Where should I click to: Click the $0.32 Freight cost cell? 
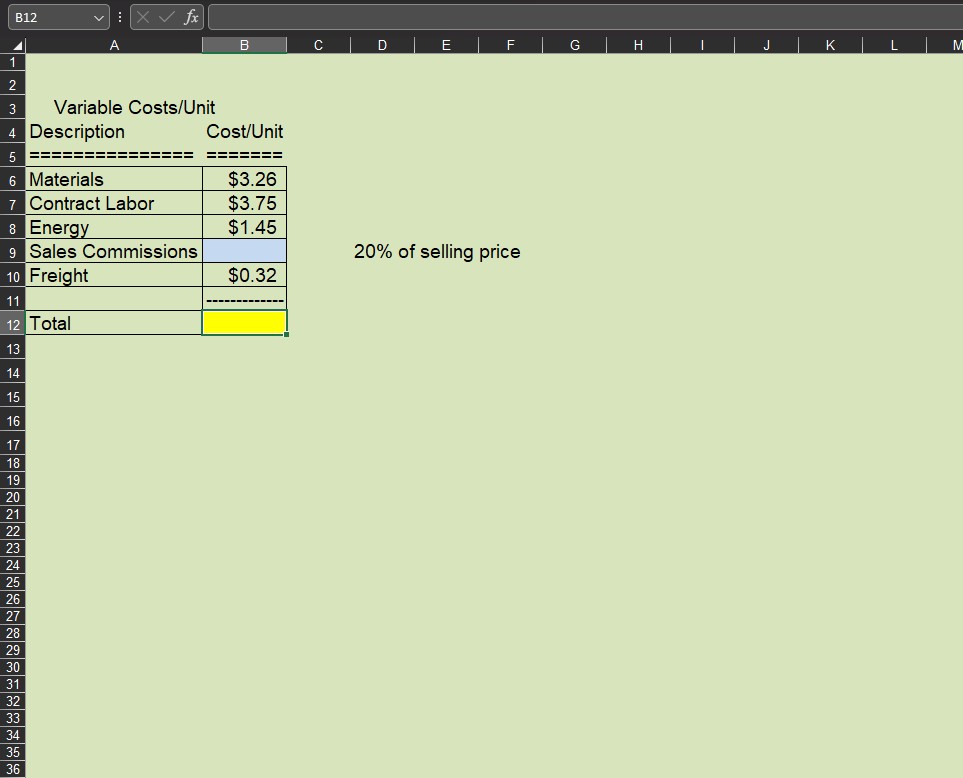pos(244,275)
